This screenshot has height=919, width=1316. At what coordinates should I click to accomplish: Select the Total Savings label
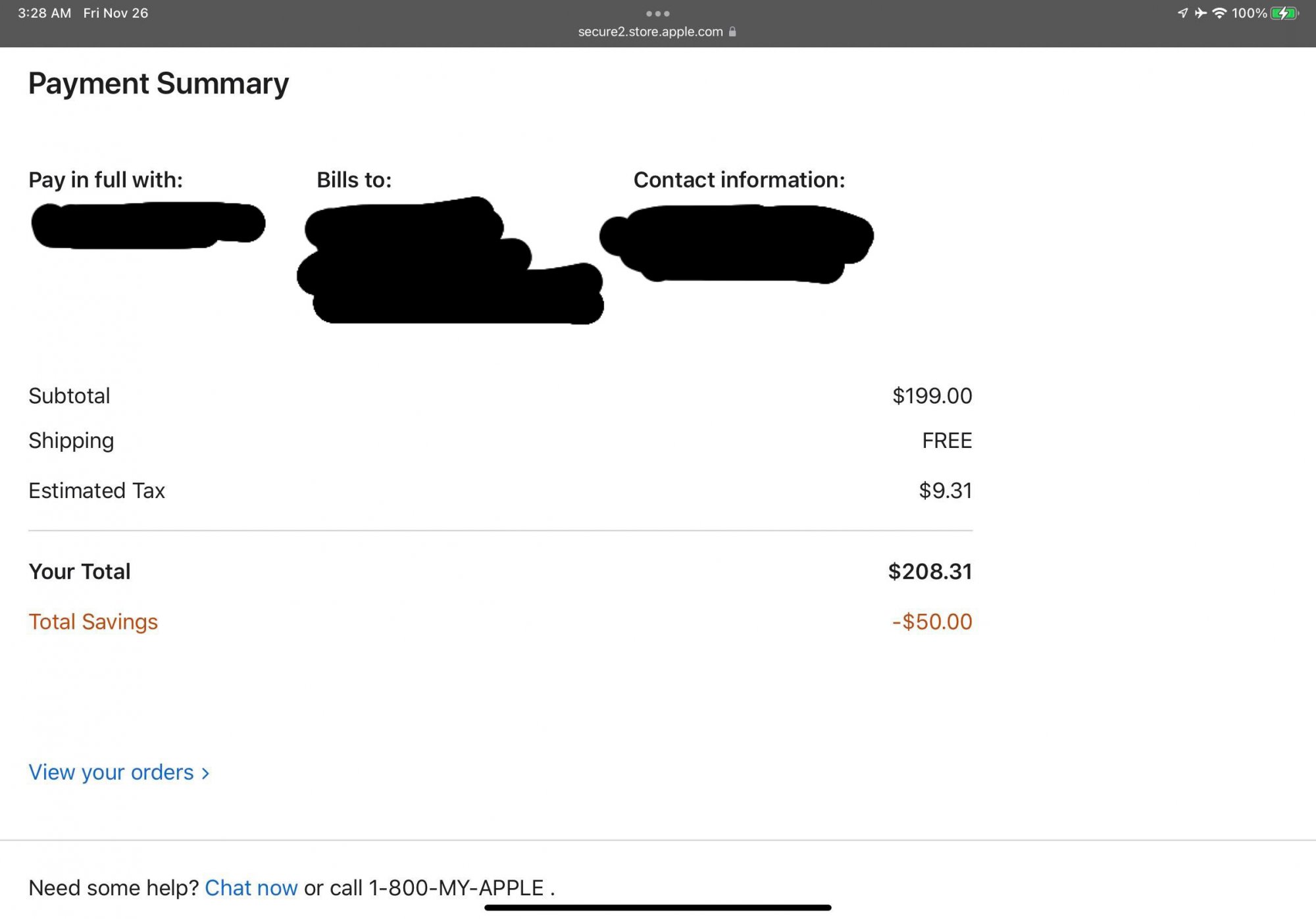click(x=93, y=622)
